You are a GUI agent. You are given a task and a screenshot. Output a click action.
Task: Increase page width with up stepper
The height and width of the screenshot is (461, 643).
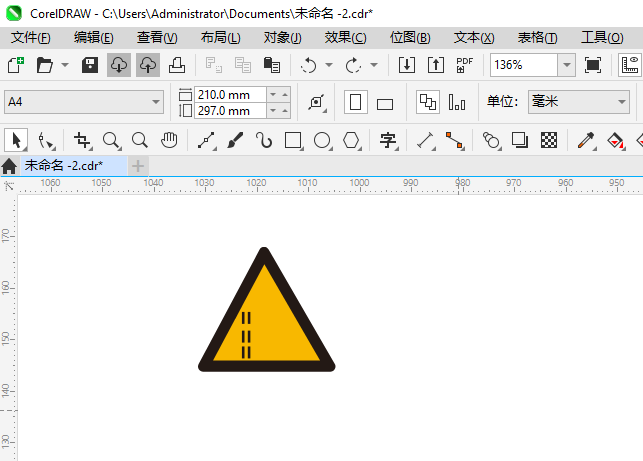[285, 95]
